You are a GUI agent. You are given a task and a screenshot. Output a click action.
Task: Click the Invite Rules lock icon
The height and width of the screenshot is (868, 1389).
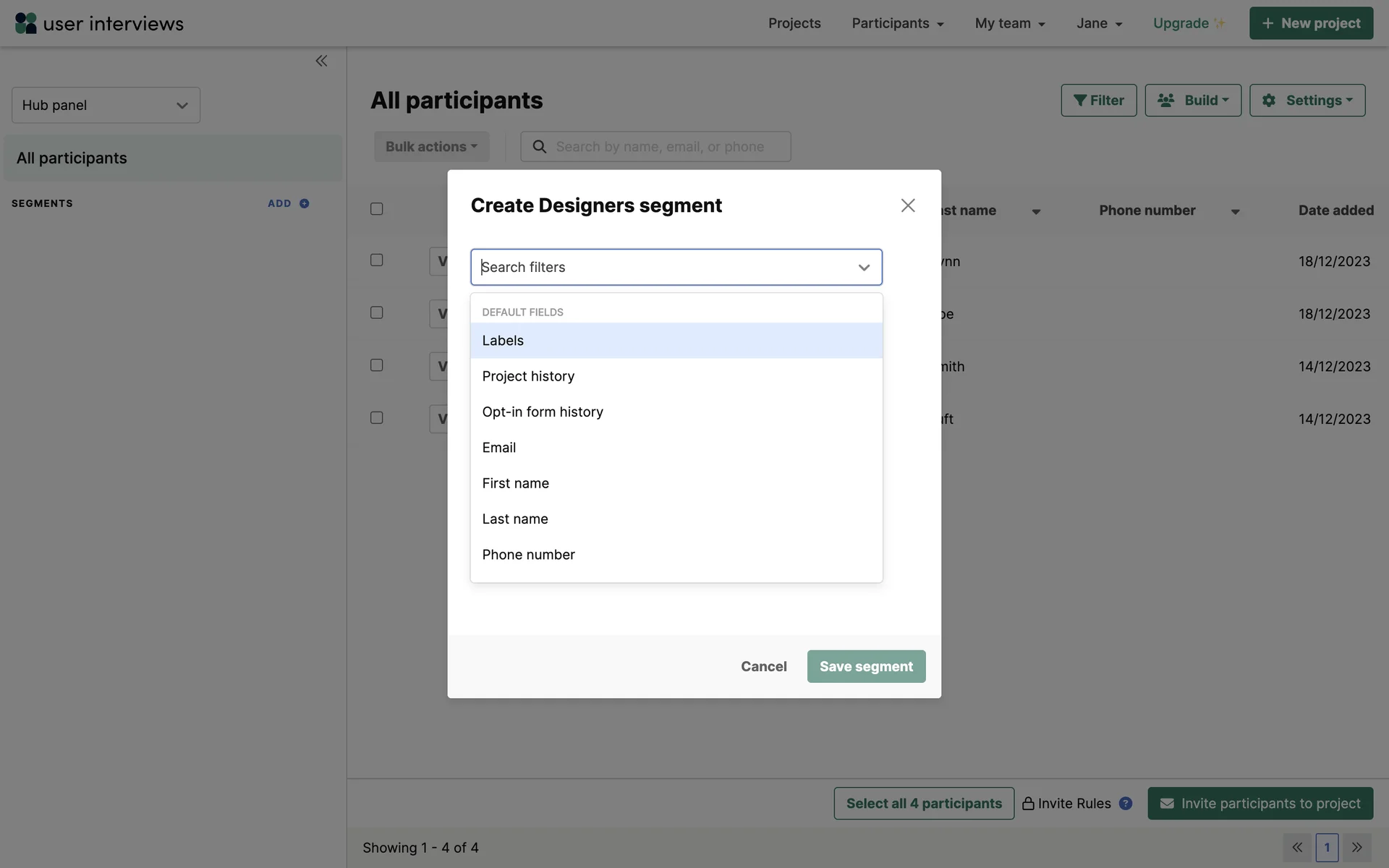pyautogui.click(x=1028, y=804)
